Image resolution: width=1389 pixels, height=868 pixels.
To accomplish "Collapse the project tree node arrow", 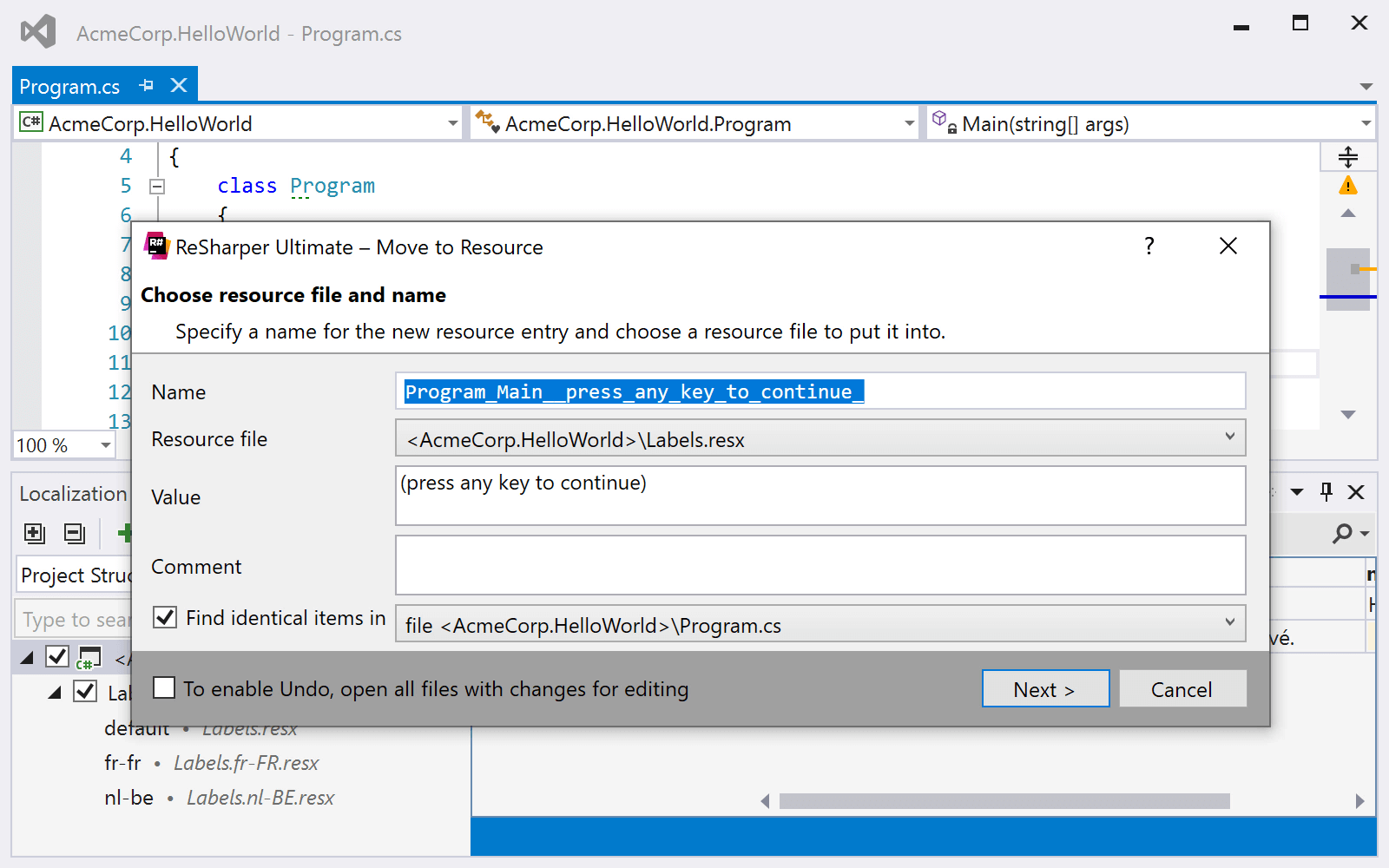I will pyautogui.click(x=28, y=658).
